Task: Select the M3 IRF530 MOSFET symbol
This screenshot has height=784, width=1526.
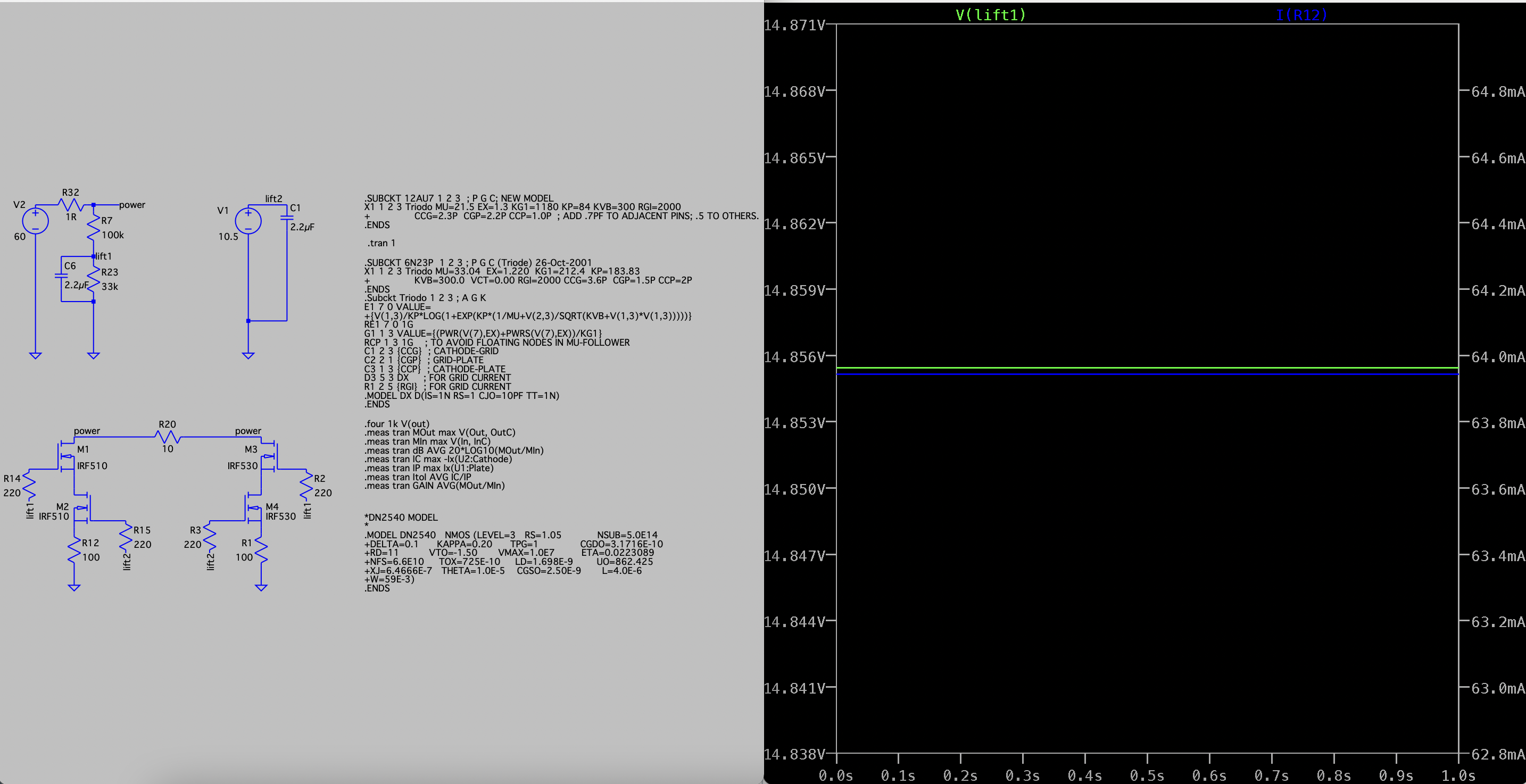Action: (x=270, y=456)
